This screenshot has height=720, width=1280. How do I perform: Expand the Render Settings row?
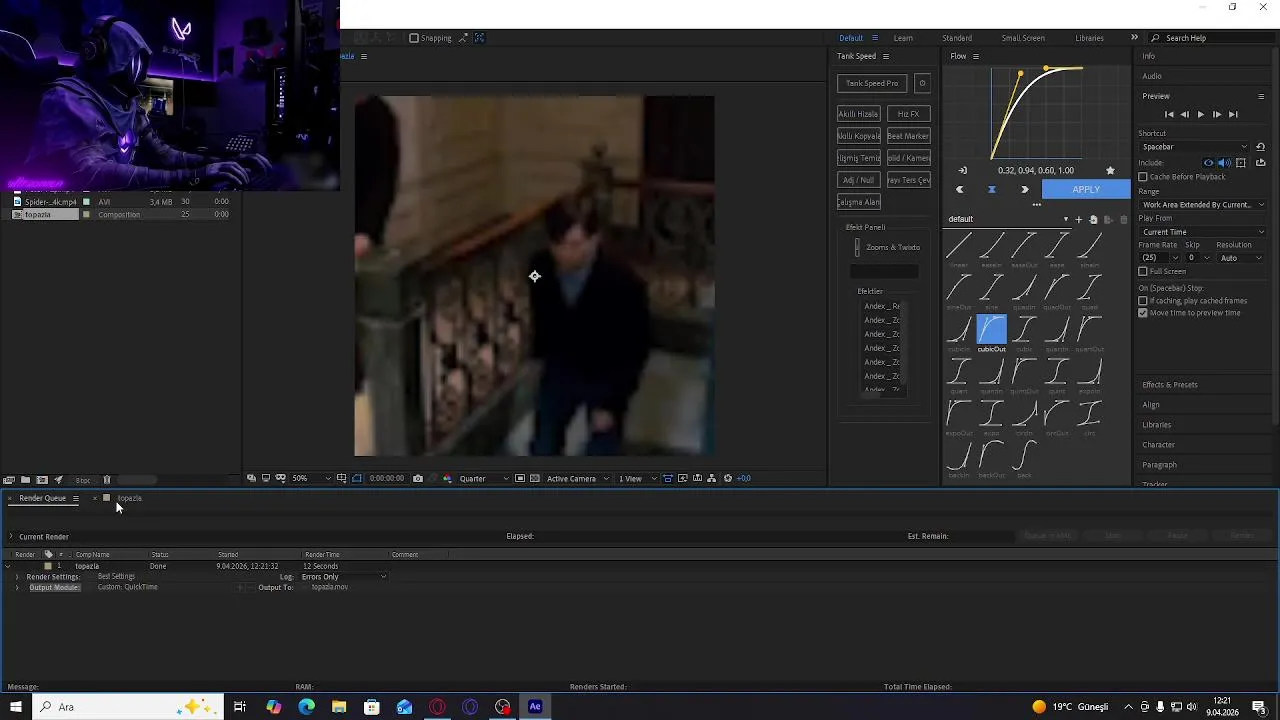pos(17,577)
